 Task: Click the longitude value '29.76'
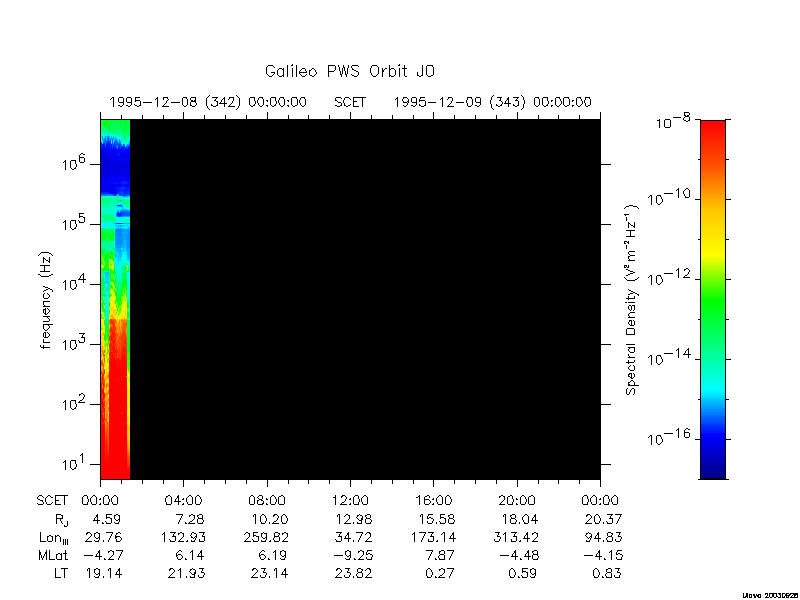coord(104,537)
